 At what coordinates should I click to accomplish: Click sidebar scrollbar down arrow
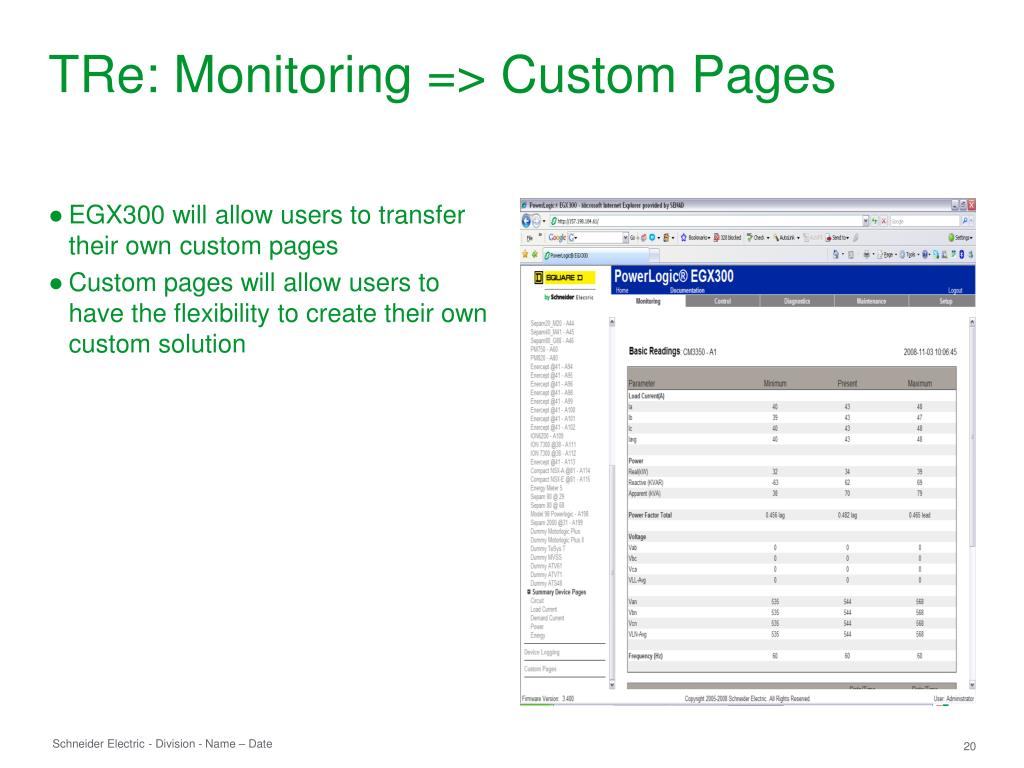click(612, 685)
